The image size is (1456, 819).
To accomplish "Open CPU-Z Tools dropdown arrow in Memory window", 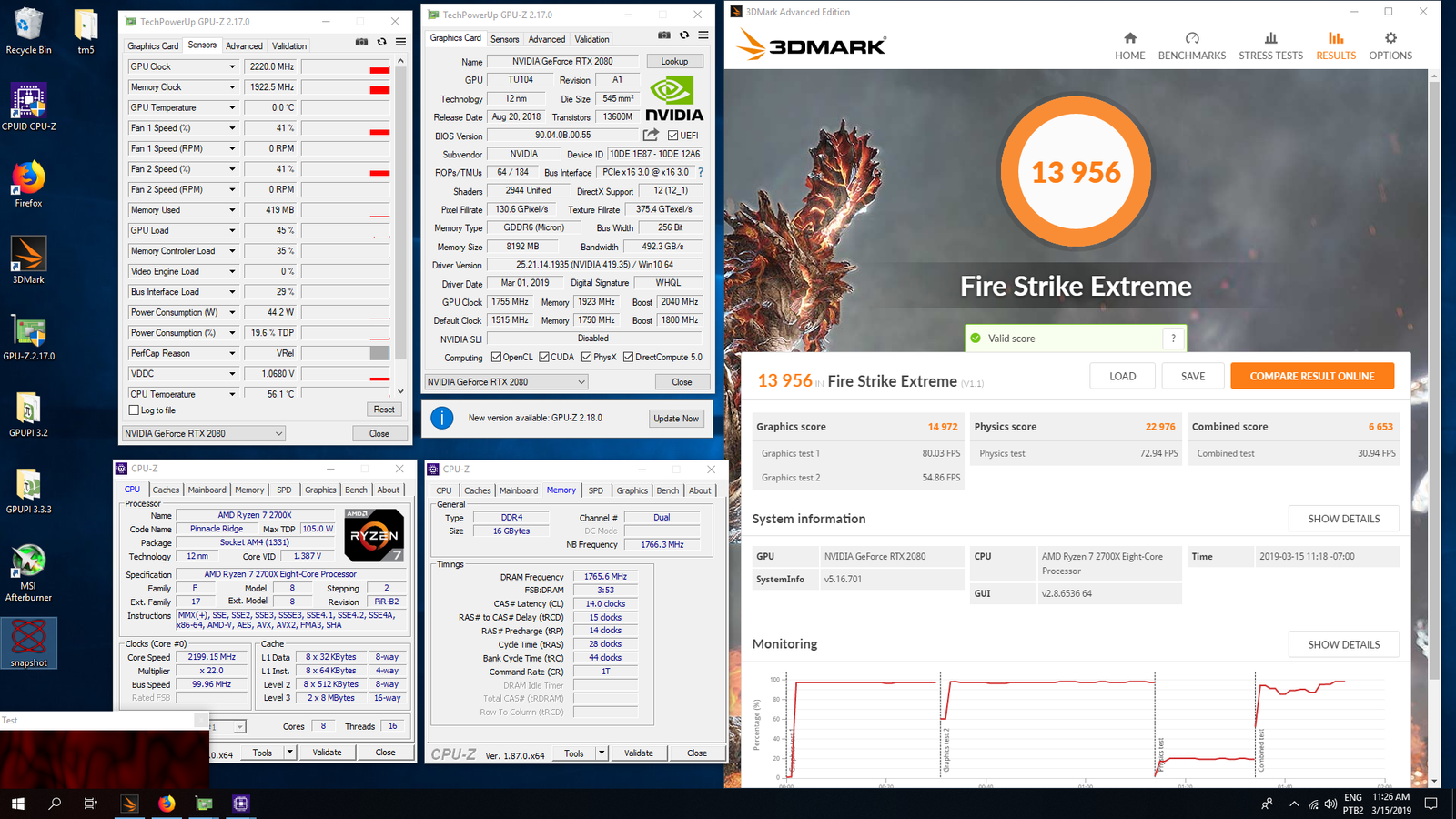I will click(x=601, y=753).
